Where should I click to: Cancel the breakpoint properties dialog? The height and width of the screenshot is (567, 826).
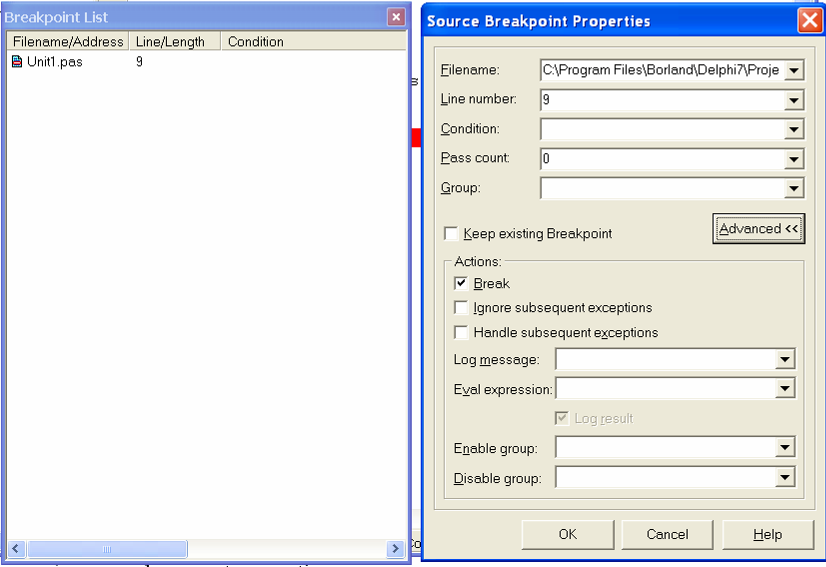point(667,534)
